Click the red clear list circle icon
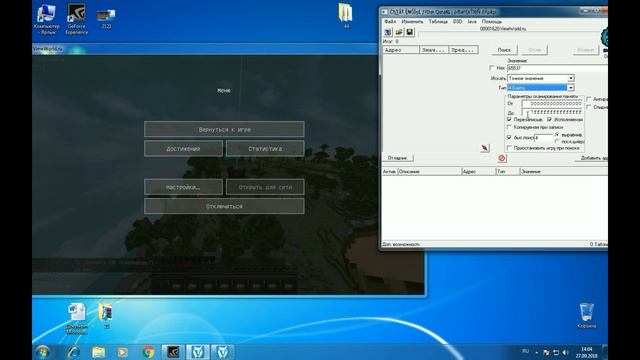 tap(502, 158)
